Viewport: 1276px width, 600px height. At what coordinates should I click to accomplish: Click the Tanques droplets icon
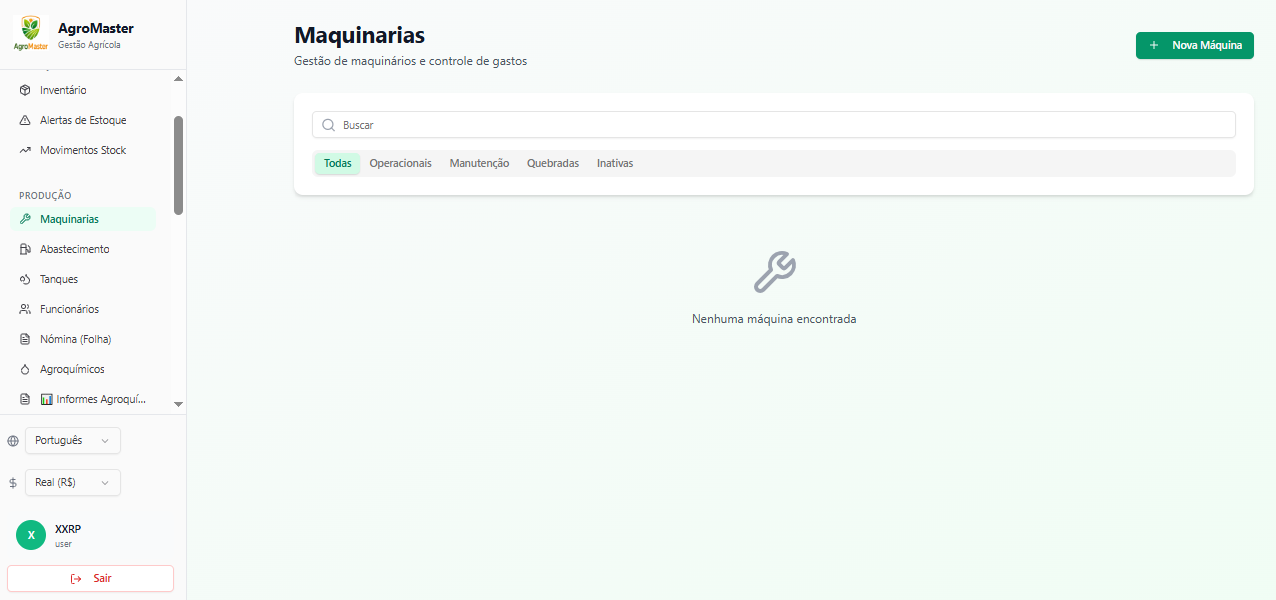tap(25, 279)
